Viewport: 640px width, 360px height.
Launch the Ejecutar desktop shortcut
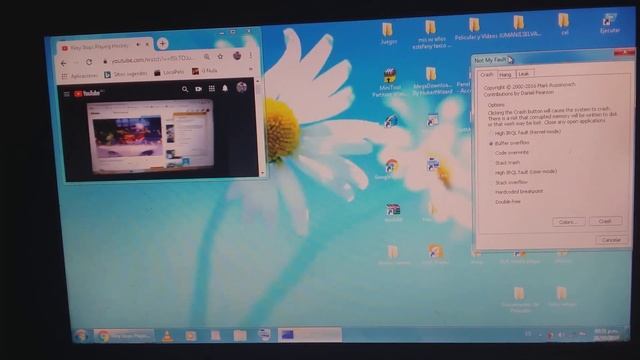pos(609,23)
